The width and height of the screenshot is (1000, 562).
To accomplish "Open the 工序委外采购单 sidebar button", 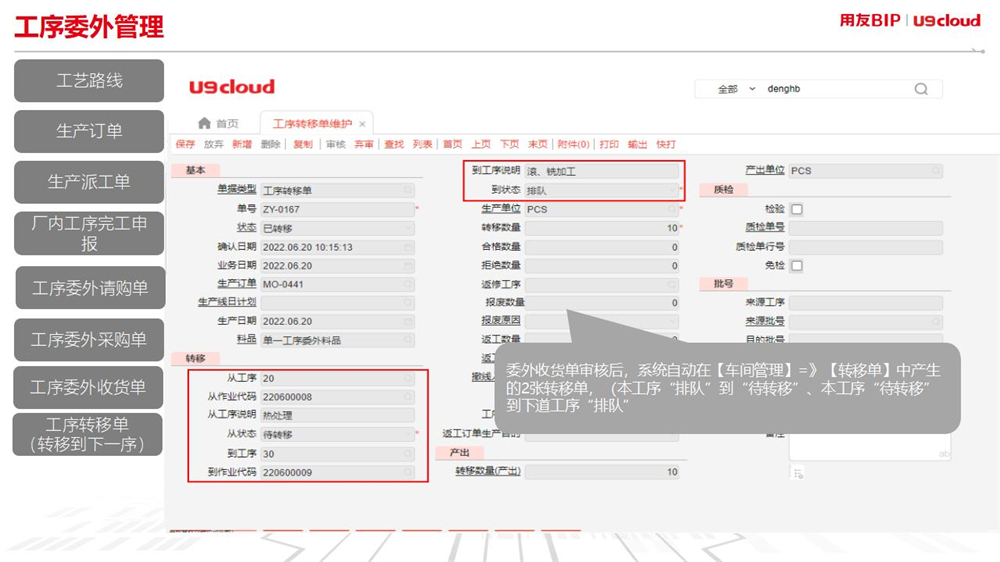I will 89,340.
